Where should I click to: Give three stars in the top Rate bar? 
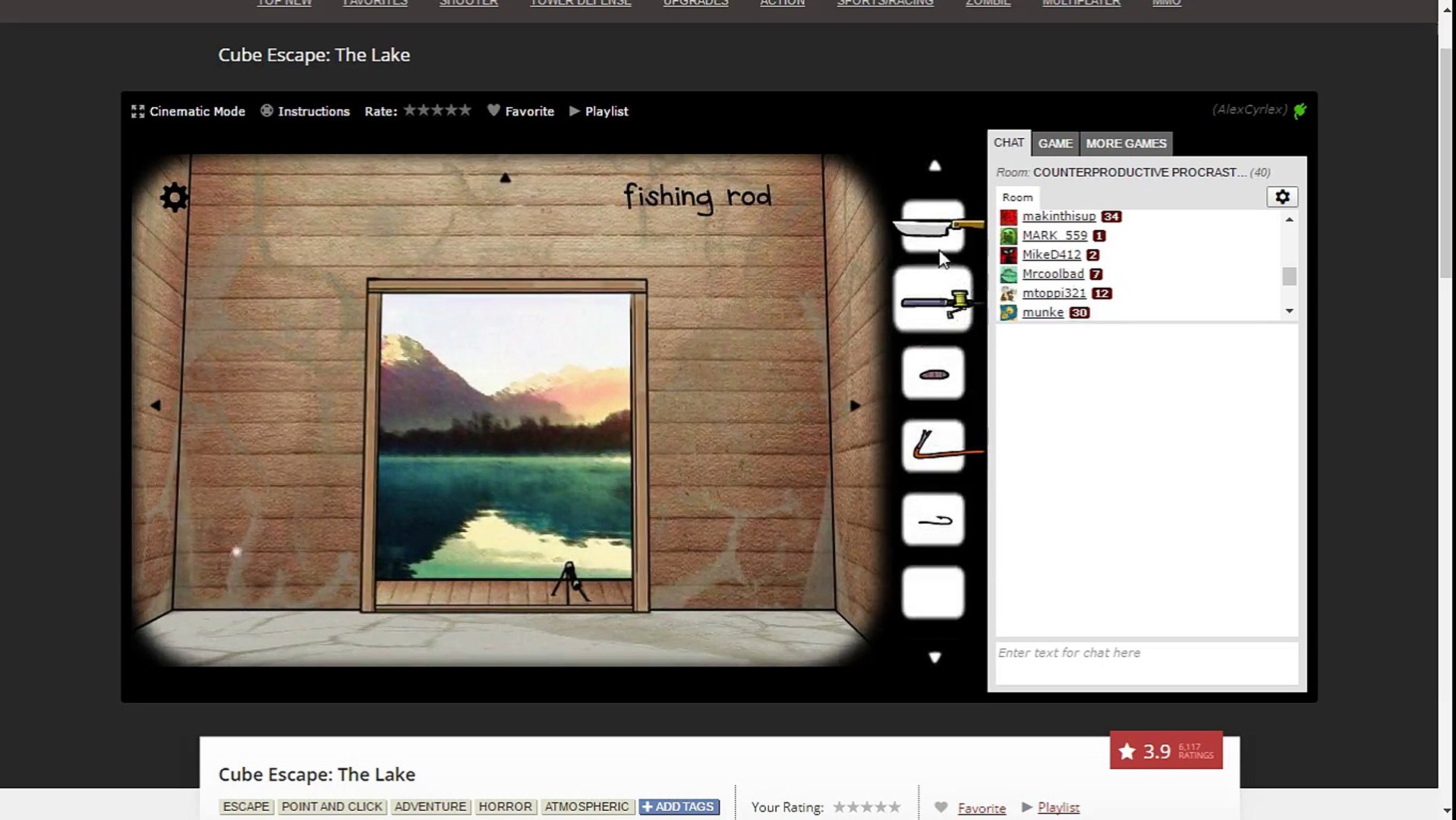point(437,110)
